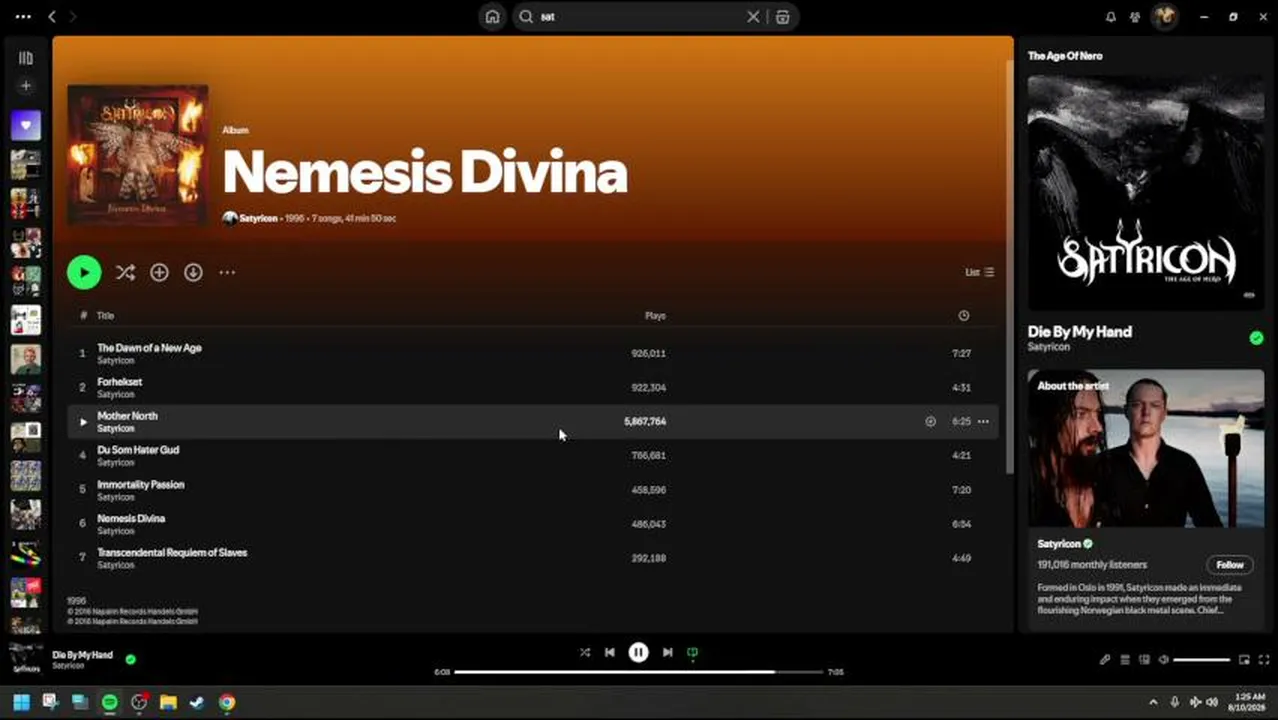Open Connect to a device

coord(1144,660)
